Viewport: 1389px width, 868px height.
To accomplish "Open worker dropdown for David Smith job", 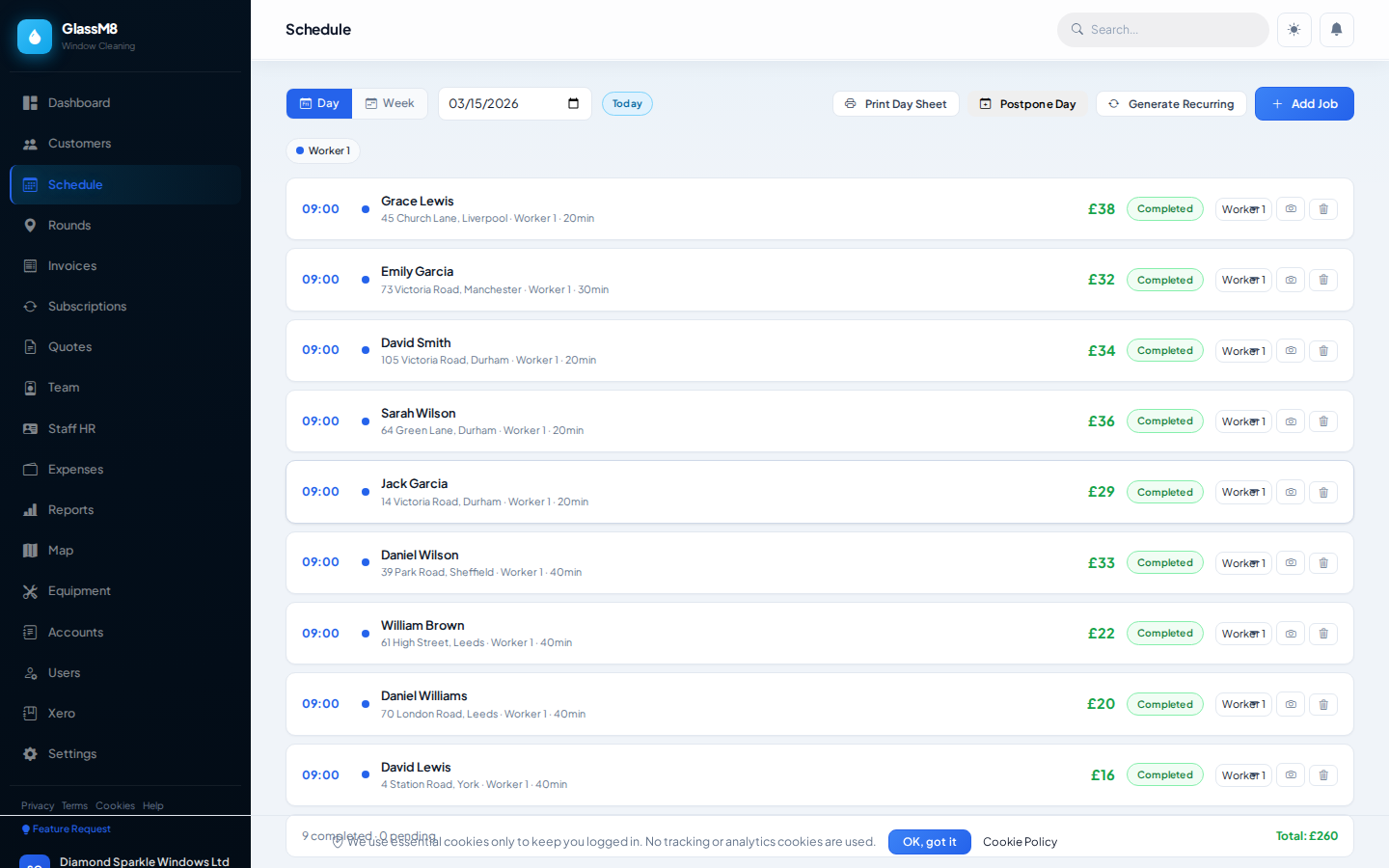I will [1243, 351].
